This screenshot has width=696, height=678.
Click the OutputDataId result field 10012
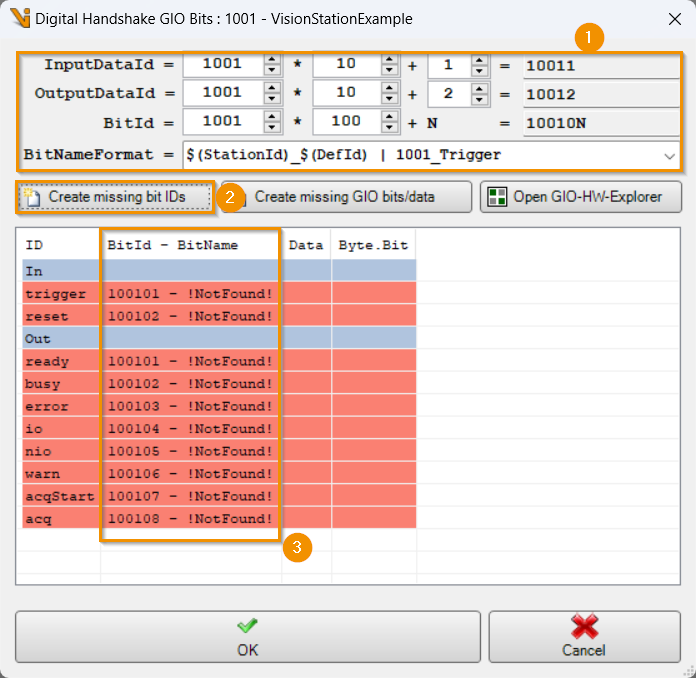click(x=601, y=95)
